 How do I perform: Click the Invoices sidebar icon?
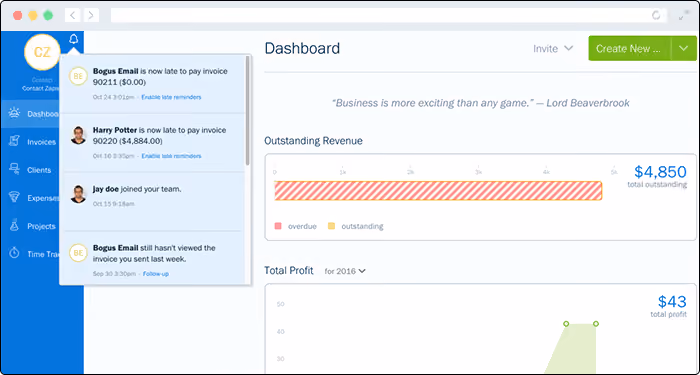point(14,142)
